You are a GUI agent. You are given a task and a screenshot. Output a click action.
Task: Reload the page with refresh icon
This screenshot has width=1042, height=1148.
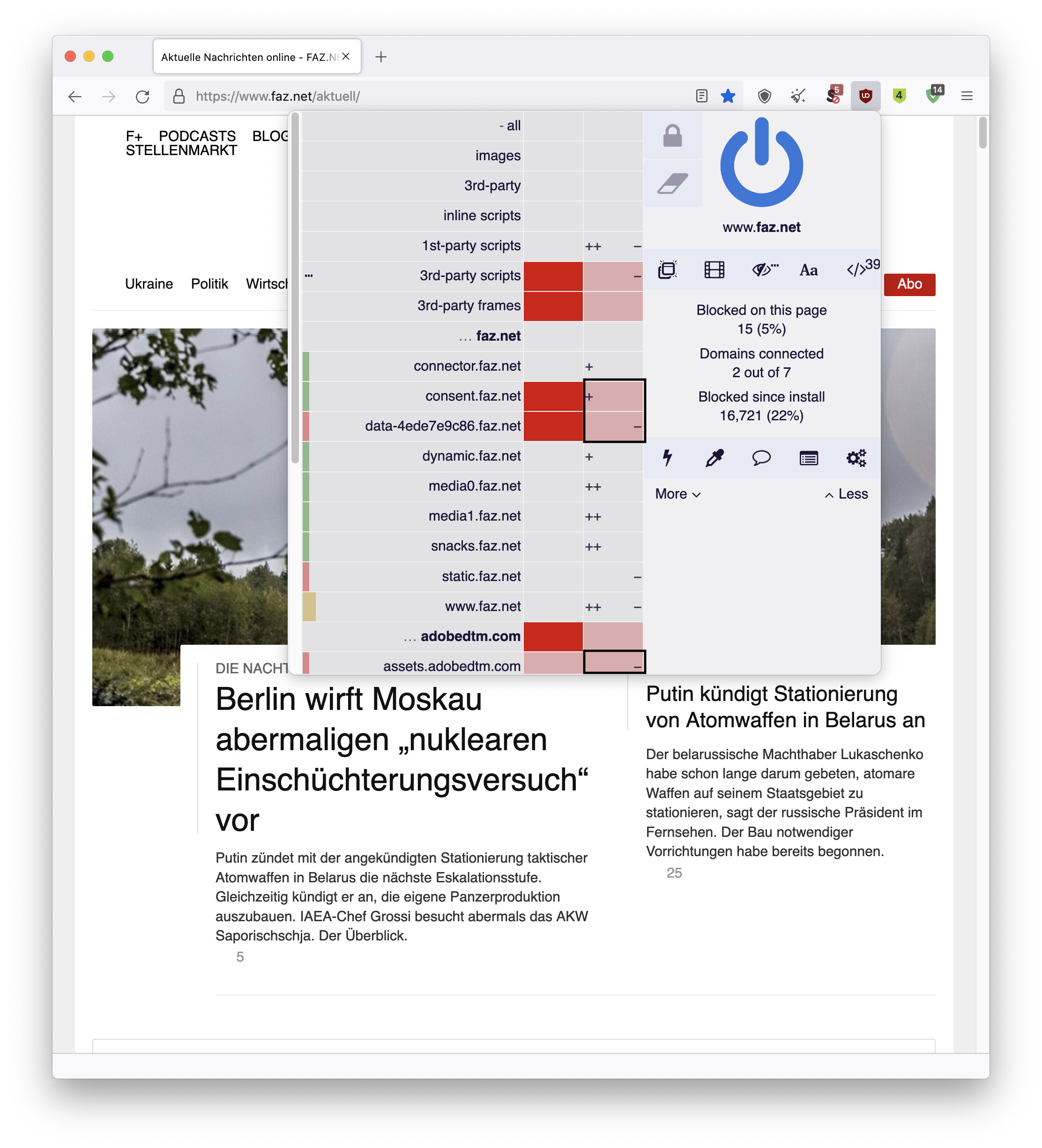tap(142, 96)
